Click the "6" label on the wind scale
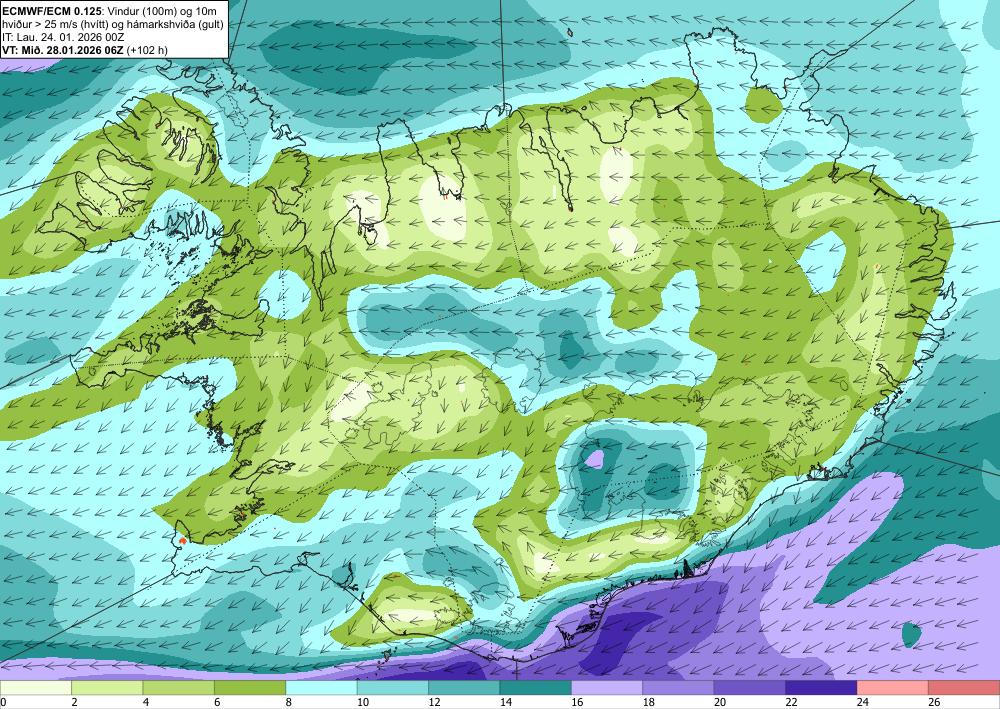Image resolution: width=1000 pixels, height=709 pixels. point(217,702)
